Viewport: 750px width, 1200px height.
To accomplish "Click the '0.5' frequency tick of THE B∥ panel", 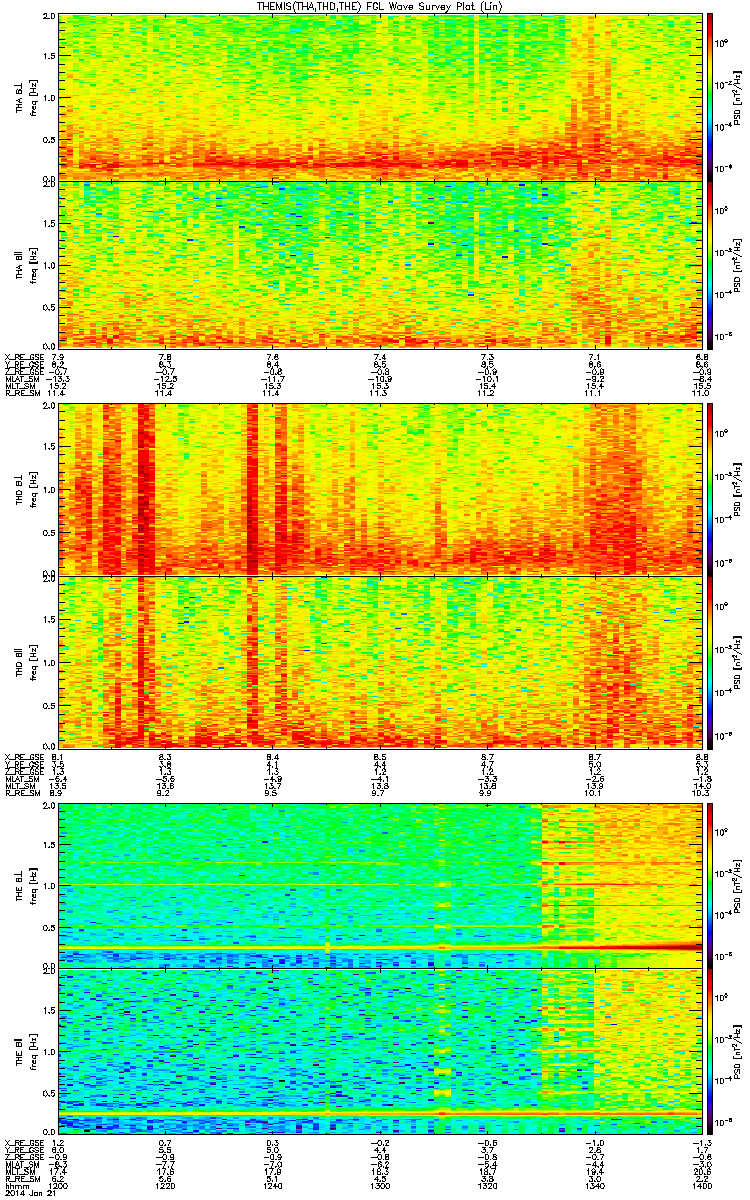I will click(x=48, y=1093).
